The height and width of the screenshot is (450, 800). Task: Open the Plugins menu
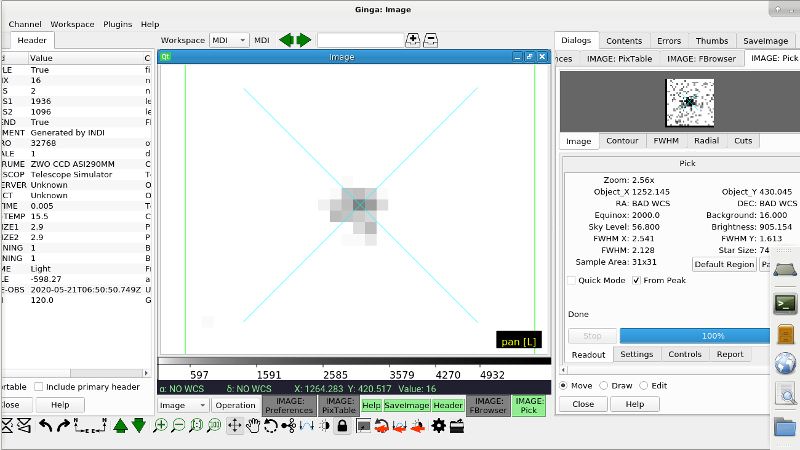(x=116, y=23)
